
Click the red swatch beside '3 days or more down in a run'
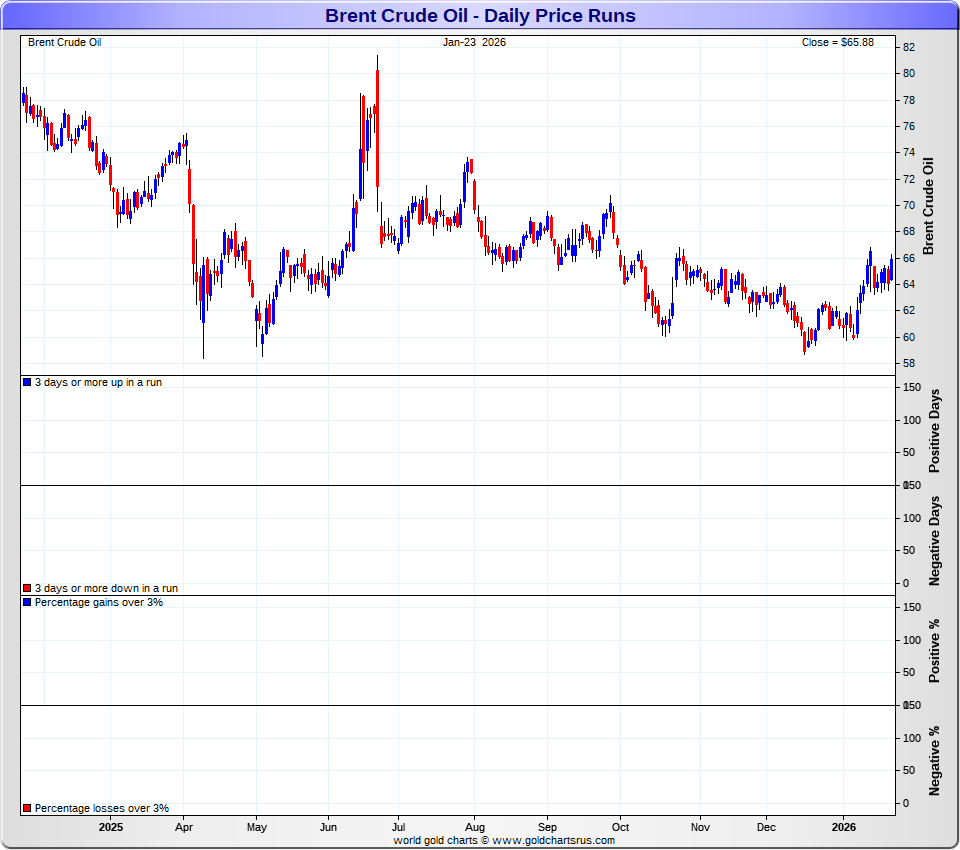pyautogui.click(x=27, y=588)
